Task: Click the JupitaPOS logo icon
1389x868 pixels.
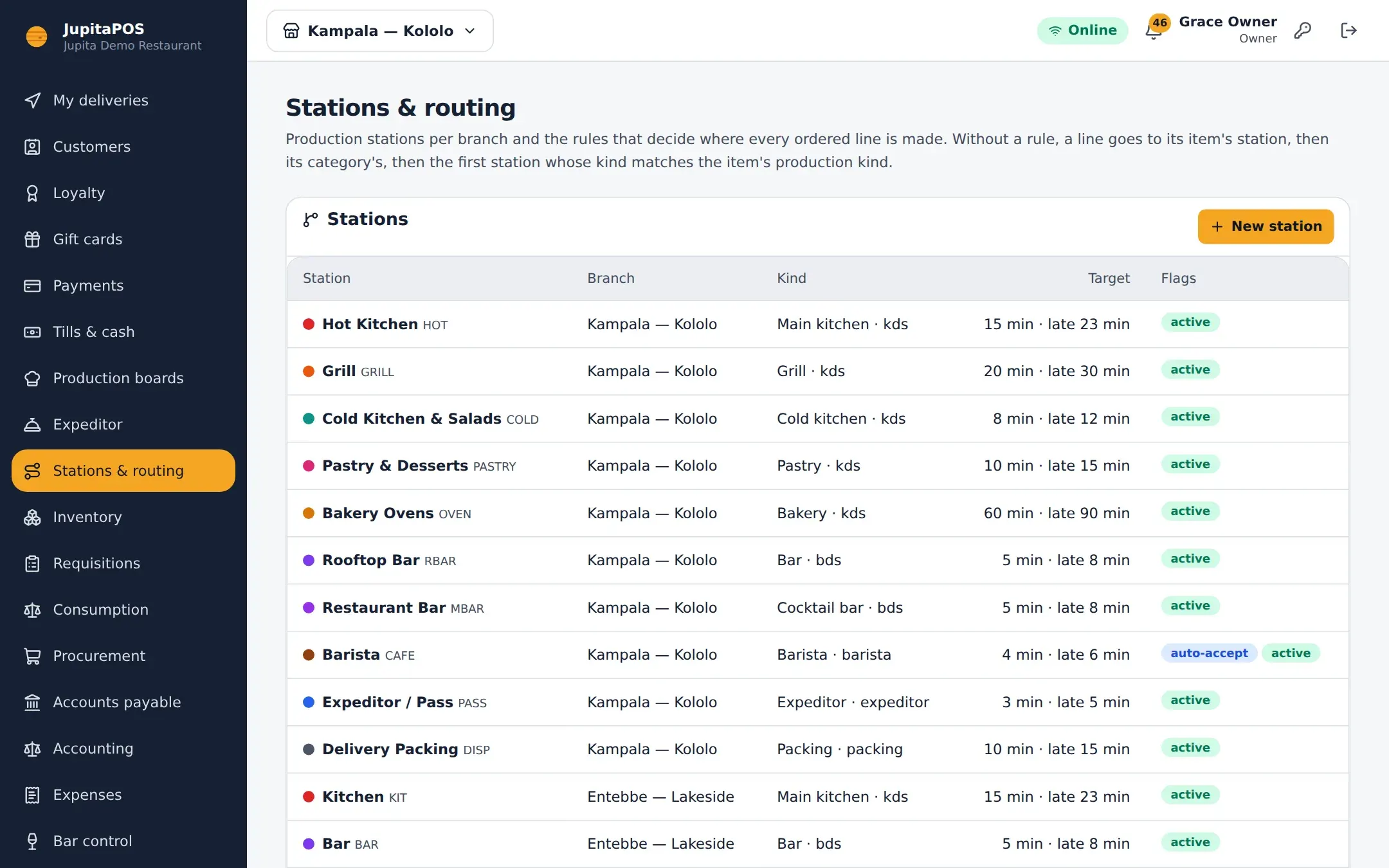Action: click(37, 36)
